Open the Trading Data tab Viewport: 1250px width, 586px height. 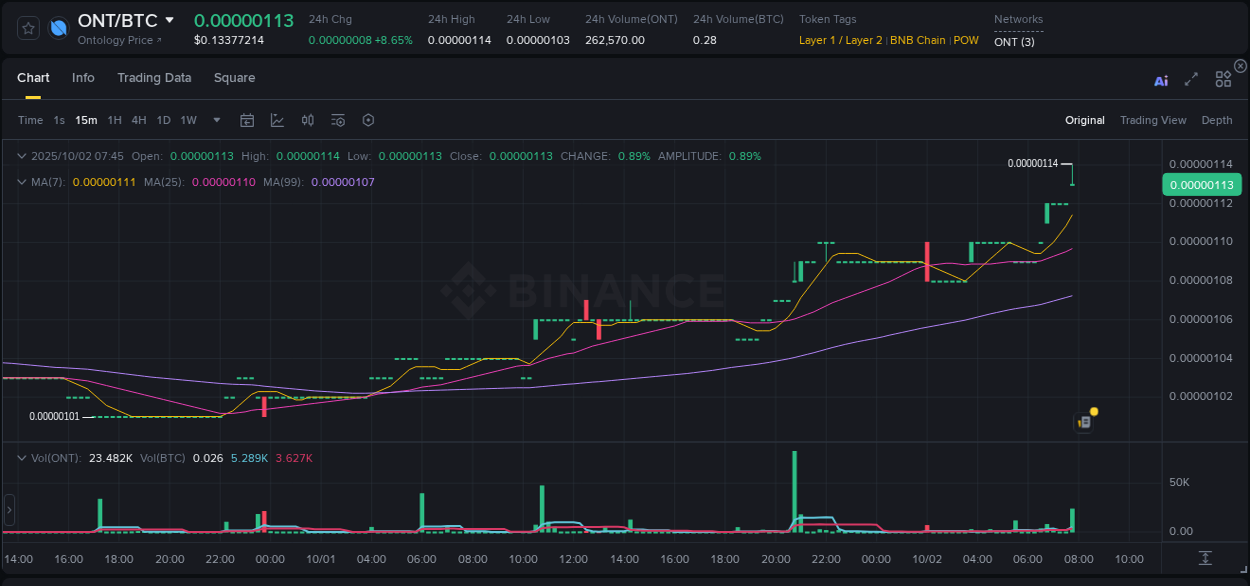(154, 78)
